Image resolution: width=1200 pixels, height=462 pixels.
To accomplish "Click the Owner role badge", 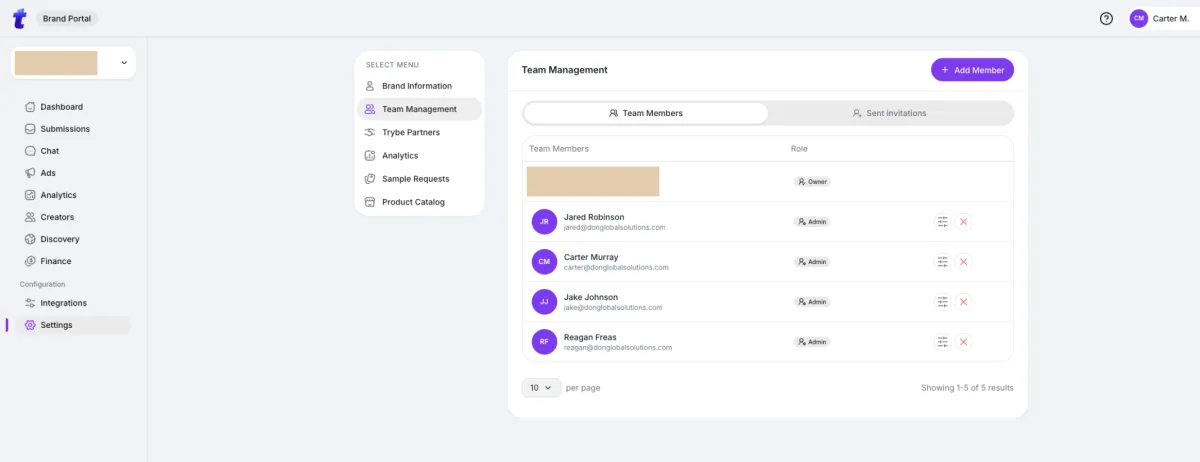I will point(812,182).
